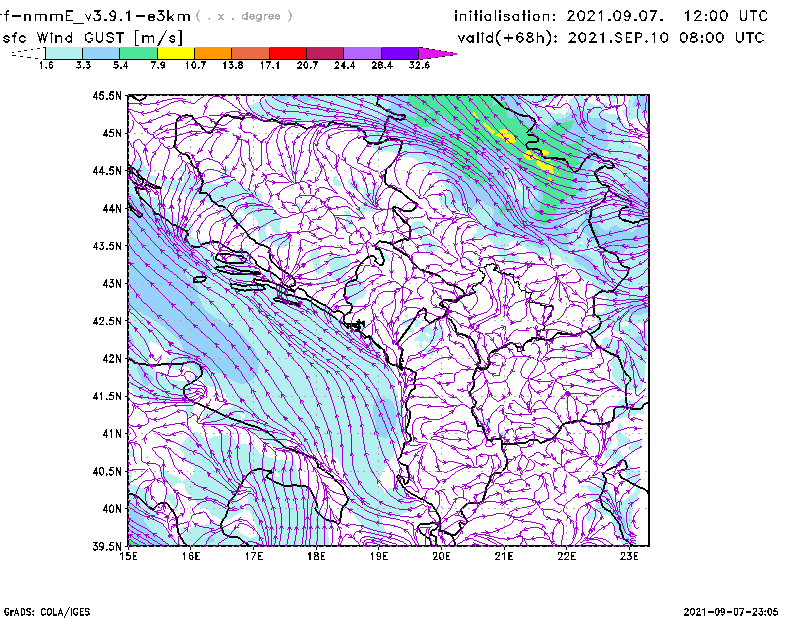The image size is (800, 618).
Task: Click the violet 28.4–32.6 legend swatch
Action: point(400,53)
